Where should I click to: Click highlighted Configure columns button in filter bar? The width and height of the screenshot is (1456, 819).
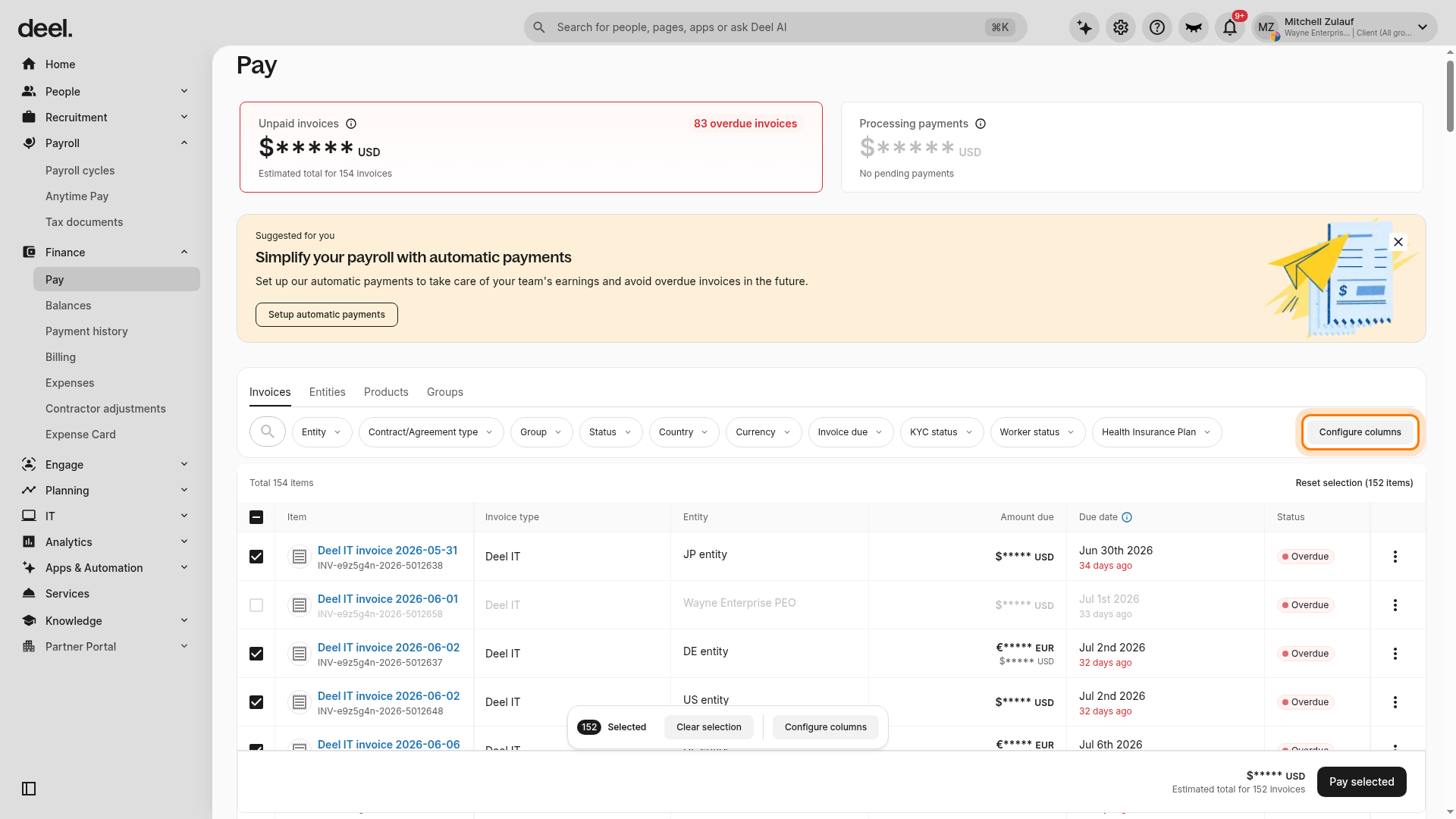tap(1360, 432)
